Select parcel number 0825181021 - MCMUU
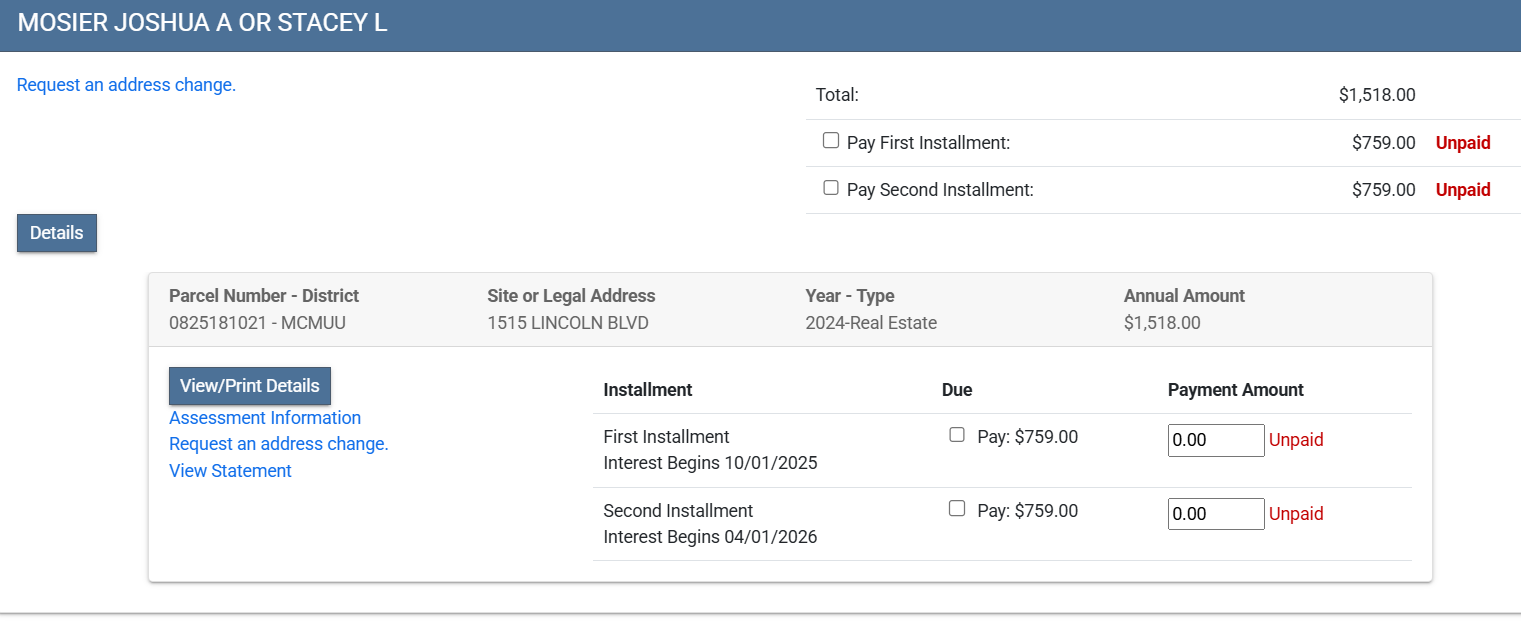1521x626 pixels. pos(258,323)
